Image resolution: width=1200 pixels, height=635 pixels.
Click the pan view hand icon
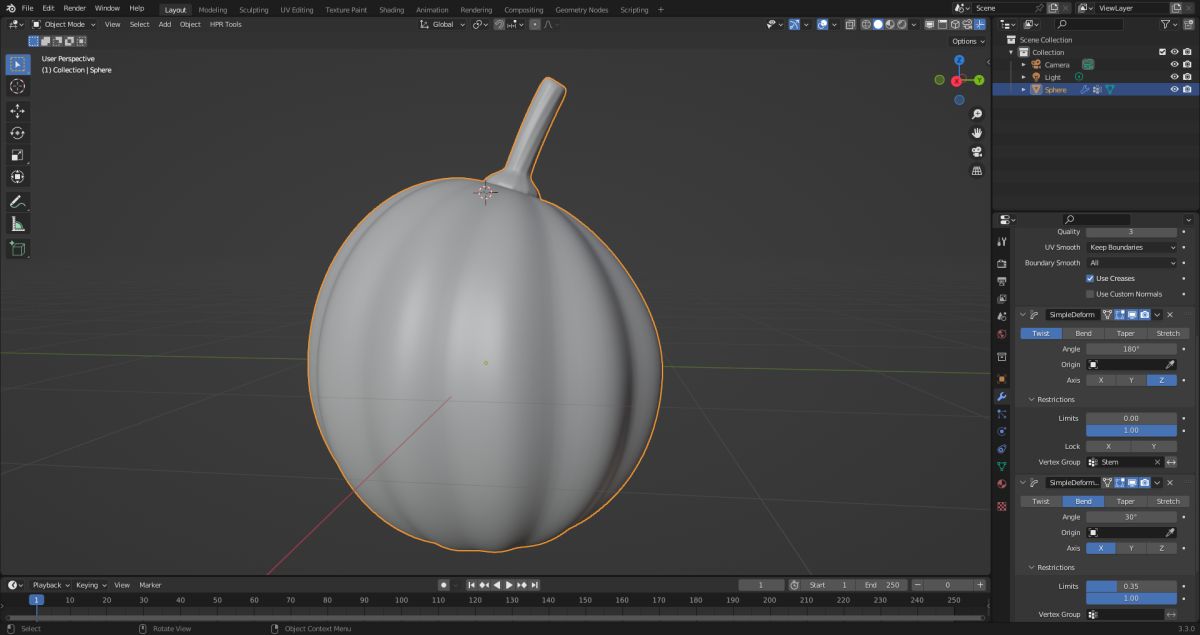[x=977, y=133]
